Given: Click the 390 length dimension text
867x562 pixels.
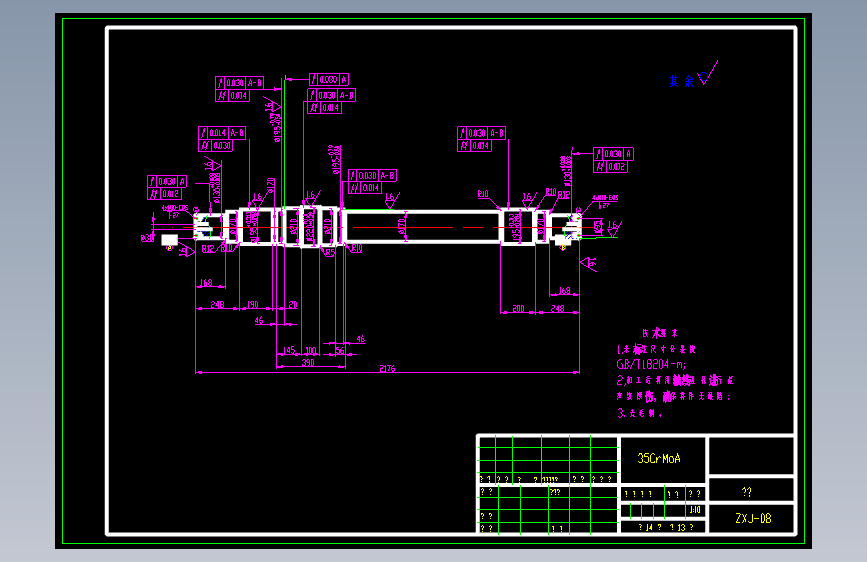Looking at the screenshot, I should (x=308, y=362).
